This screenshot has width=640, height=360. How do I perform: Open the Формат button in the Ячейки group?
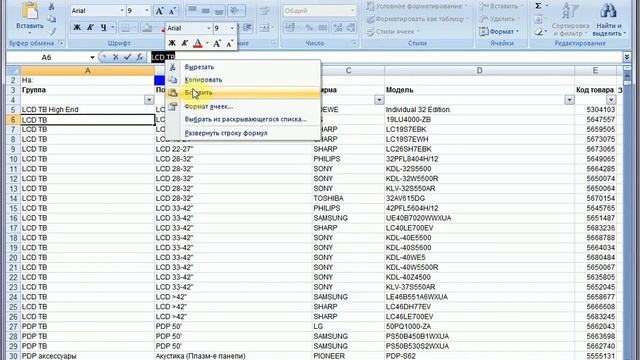click(499, 31)
